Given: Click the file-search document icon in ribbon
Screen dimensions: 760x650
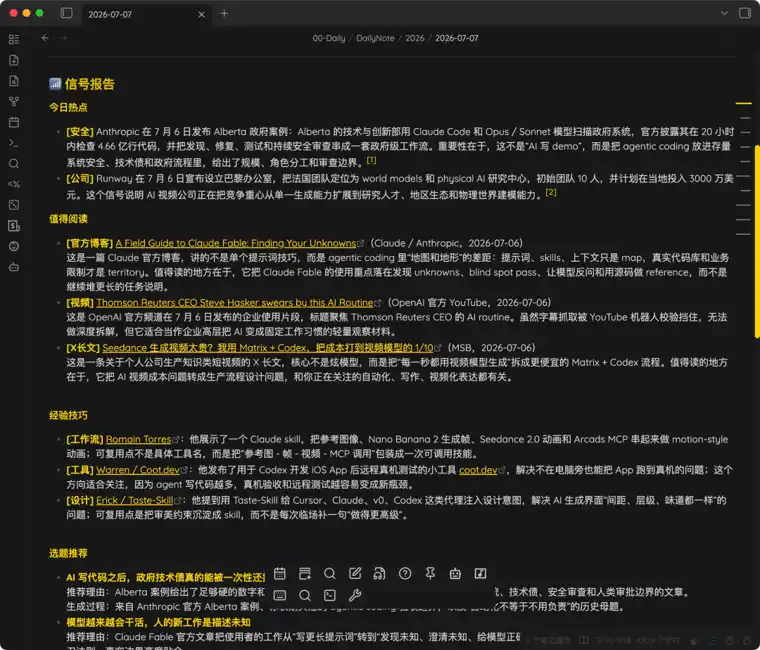Looking at the screenshot, I should 14,81.
